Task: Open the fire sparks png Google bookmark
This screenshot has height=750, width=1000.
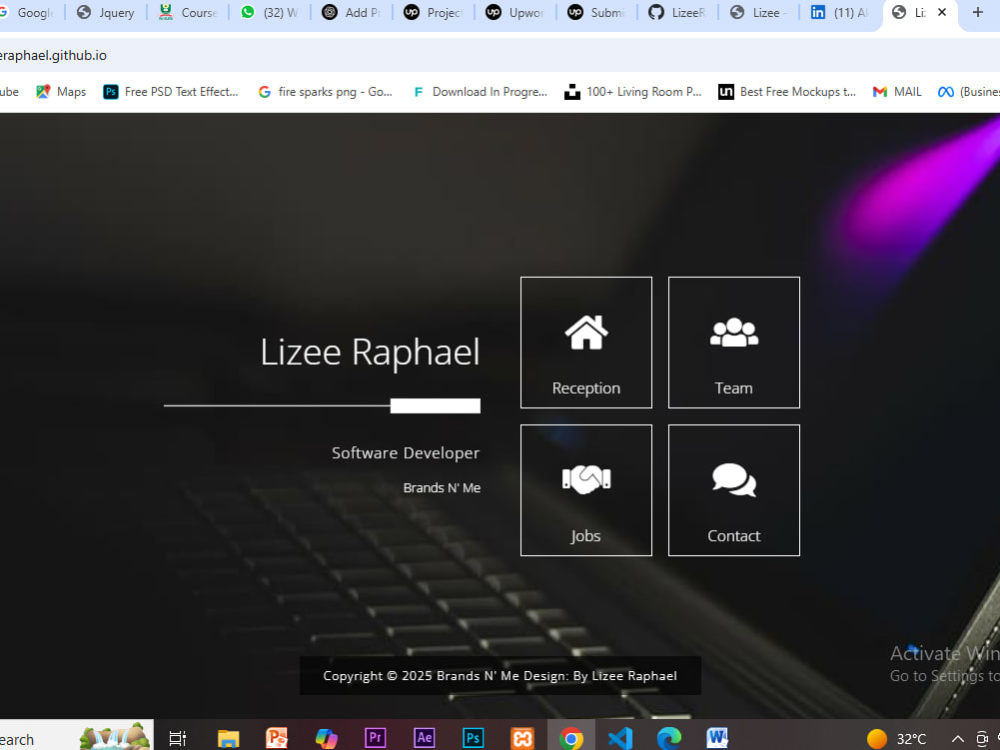Action: tap(325, 92)
